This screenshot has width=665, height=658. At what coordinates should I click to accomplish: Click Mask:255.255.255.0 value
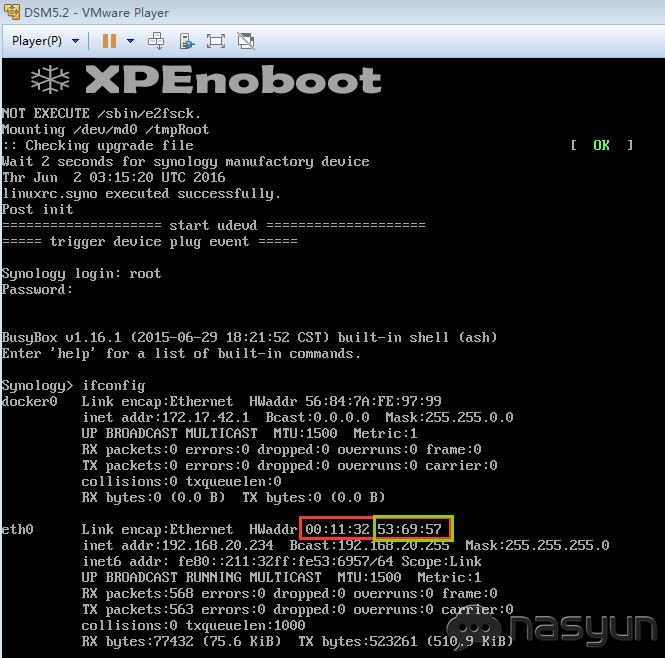[537, 545]
